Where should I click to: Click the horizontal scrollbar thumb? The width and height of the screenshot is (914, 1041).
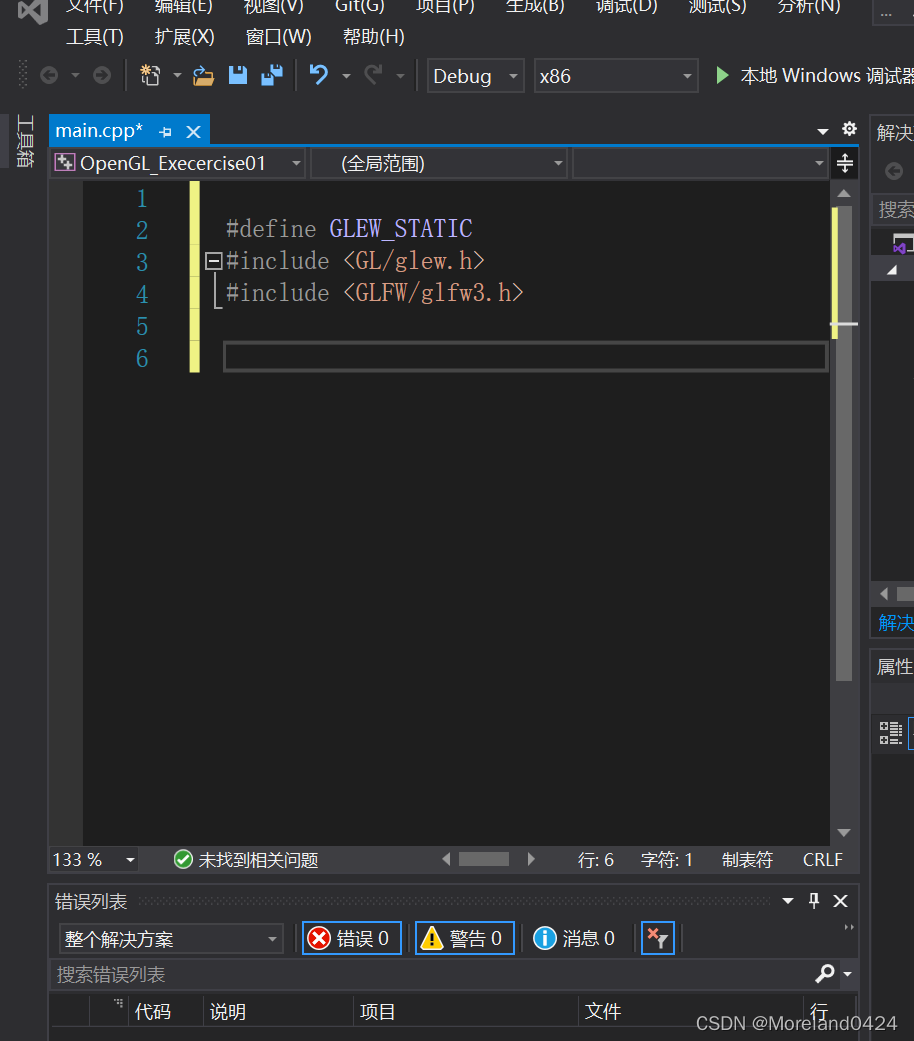[x=484, y=860]
